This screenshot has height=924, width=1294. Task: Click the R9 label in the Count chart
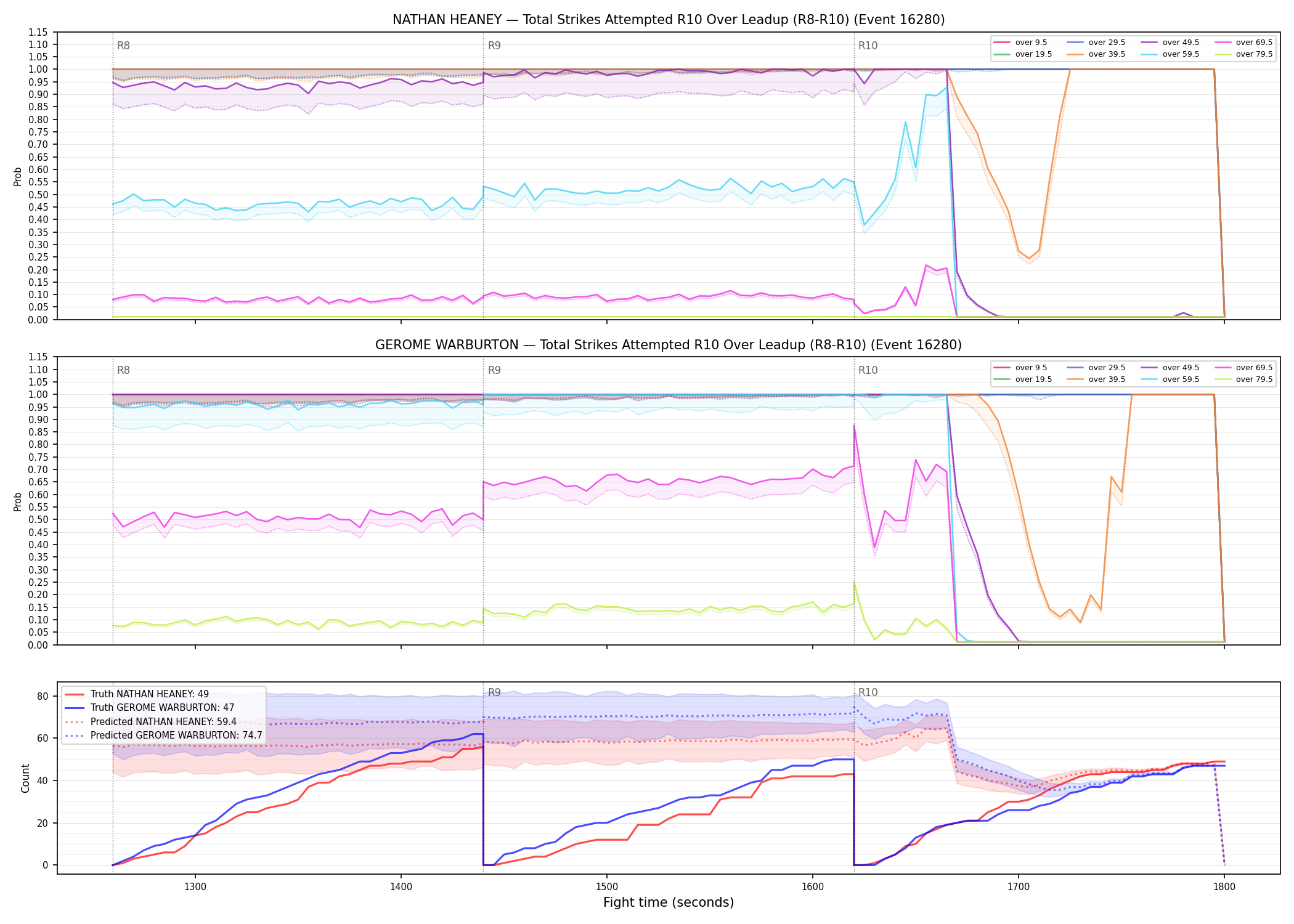[494, 692]
